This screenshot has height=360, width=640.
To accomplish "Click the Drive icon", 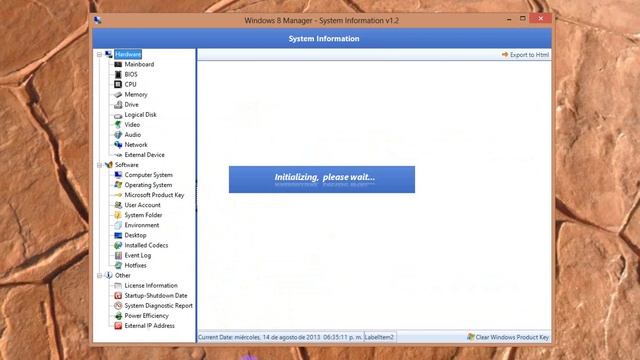I will point(118,104).
